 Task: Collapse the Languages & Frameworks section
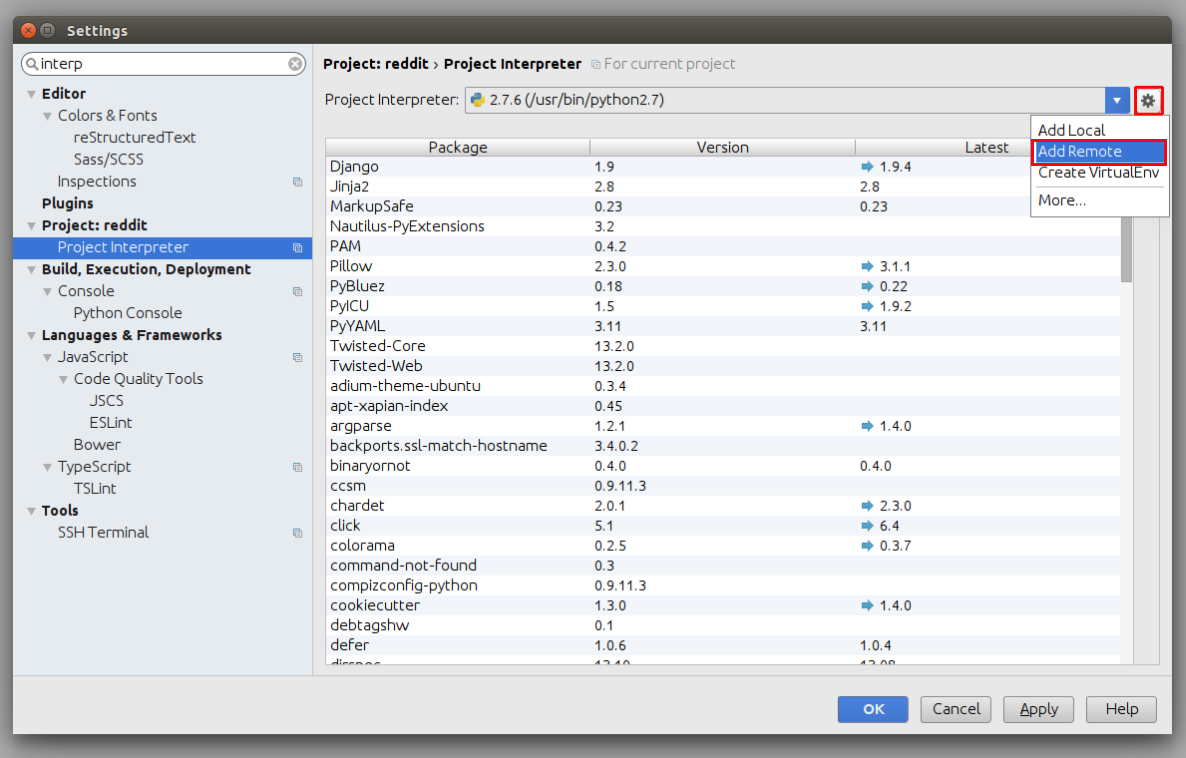(33, 335)
